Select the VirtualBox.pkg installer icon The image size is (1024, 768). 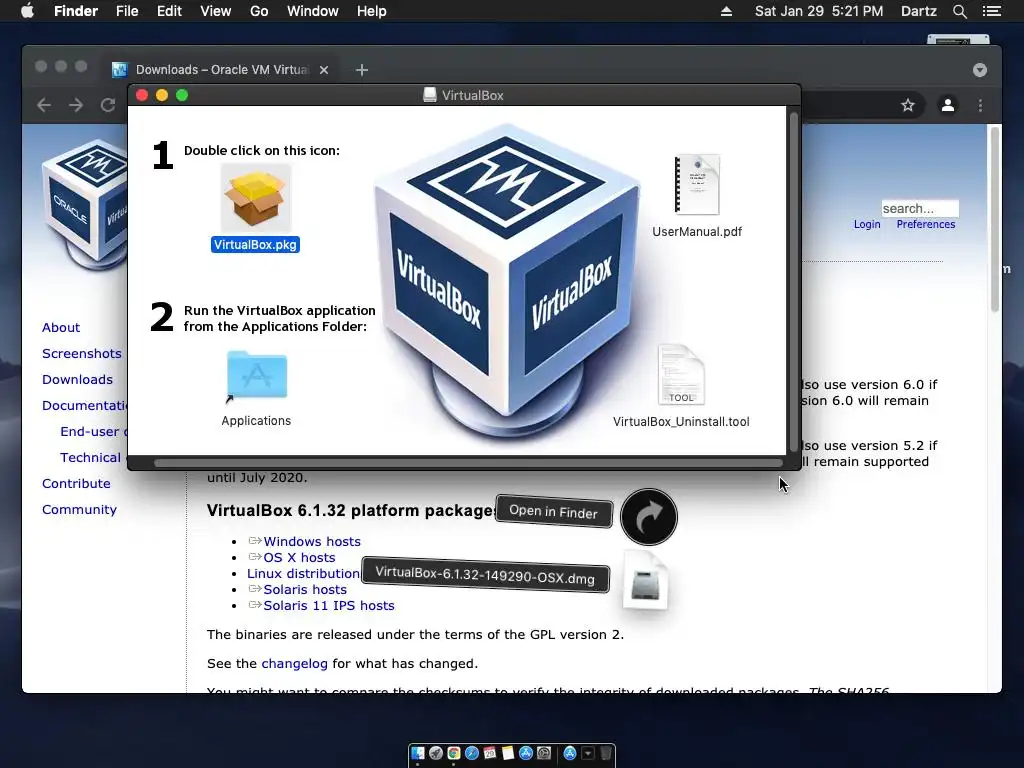(x=255, y=197)
